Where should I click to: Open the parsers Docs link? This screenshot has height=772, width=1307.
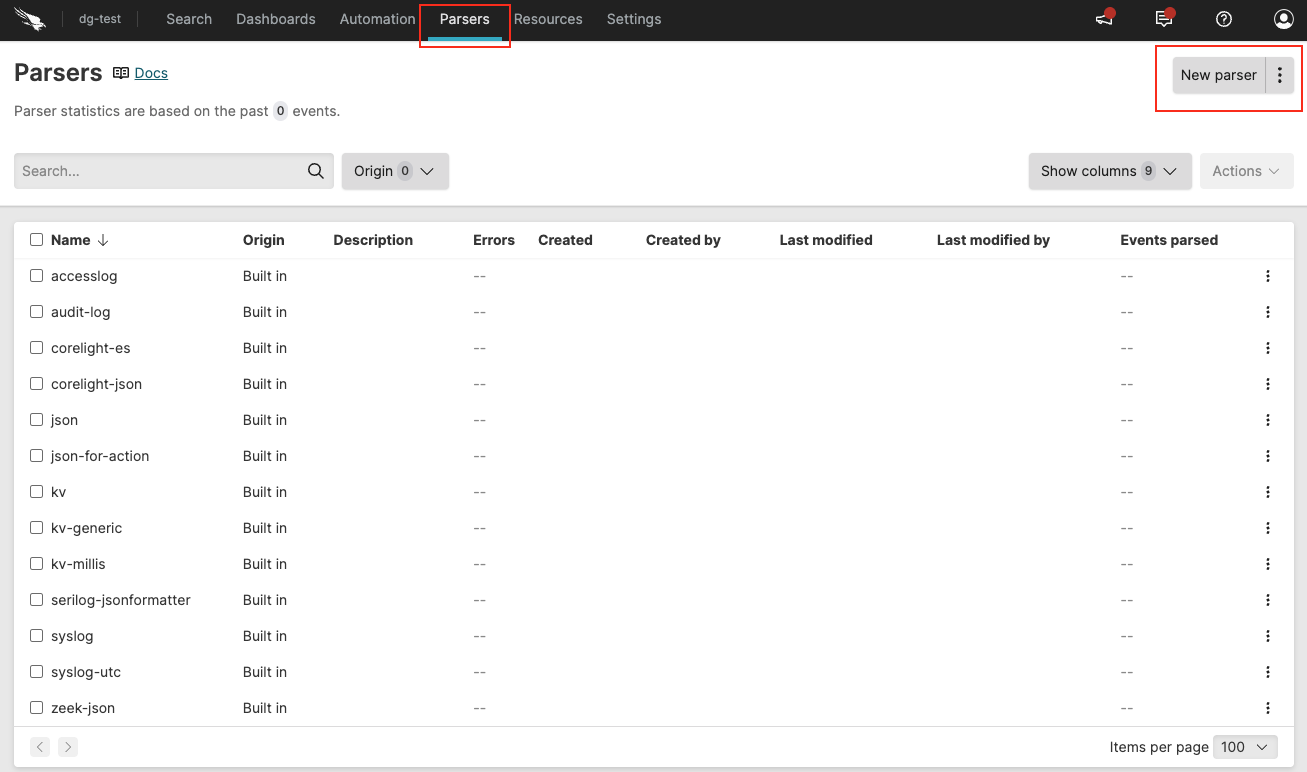(150, 72)
